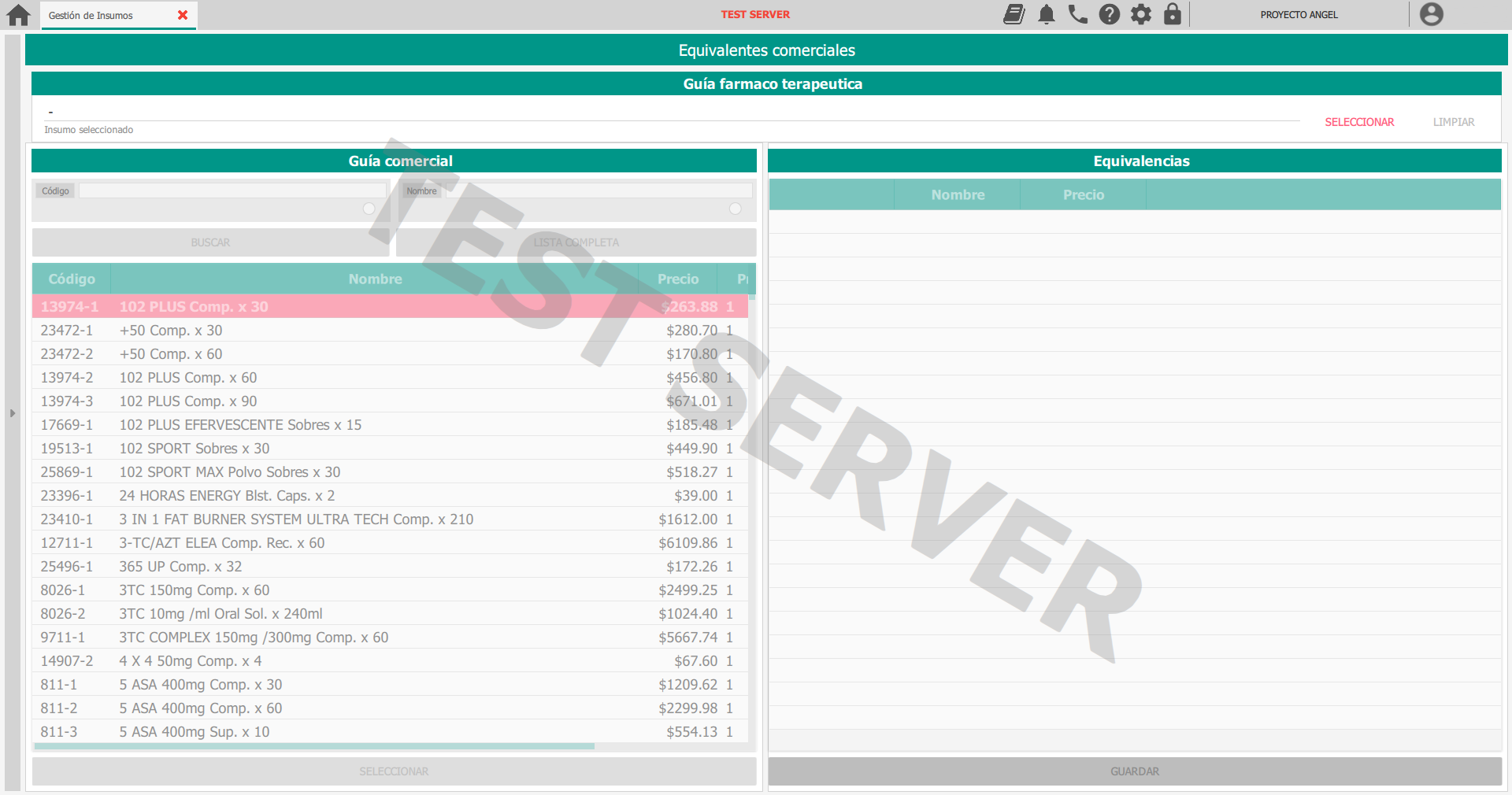
Task: Open settings gear icon
Action: coord(1140,14)
